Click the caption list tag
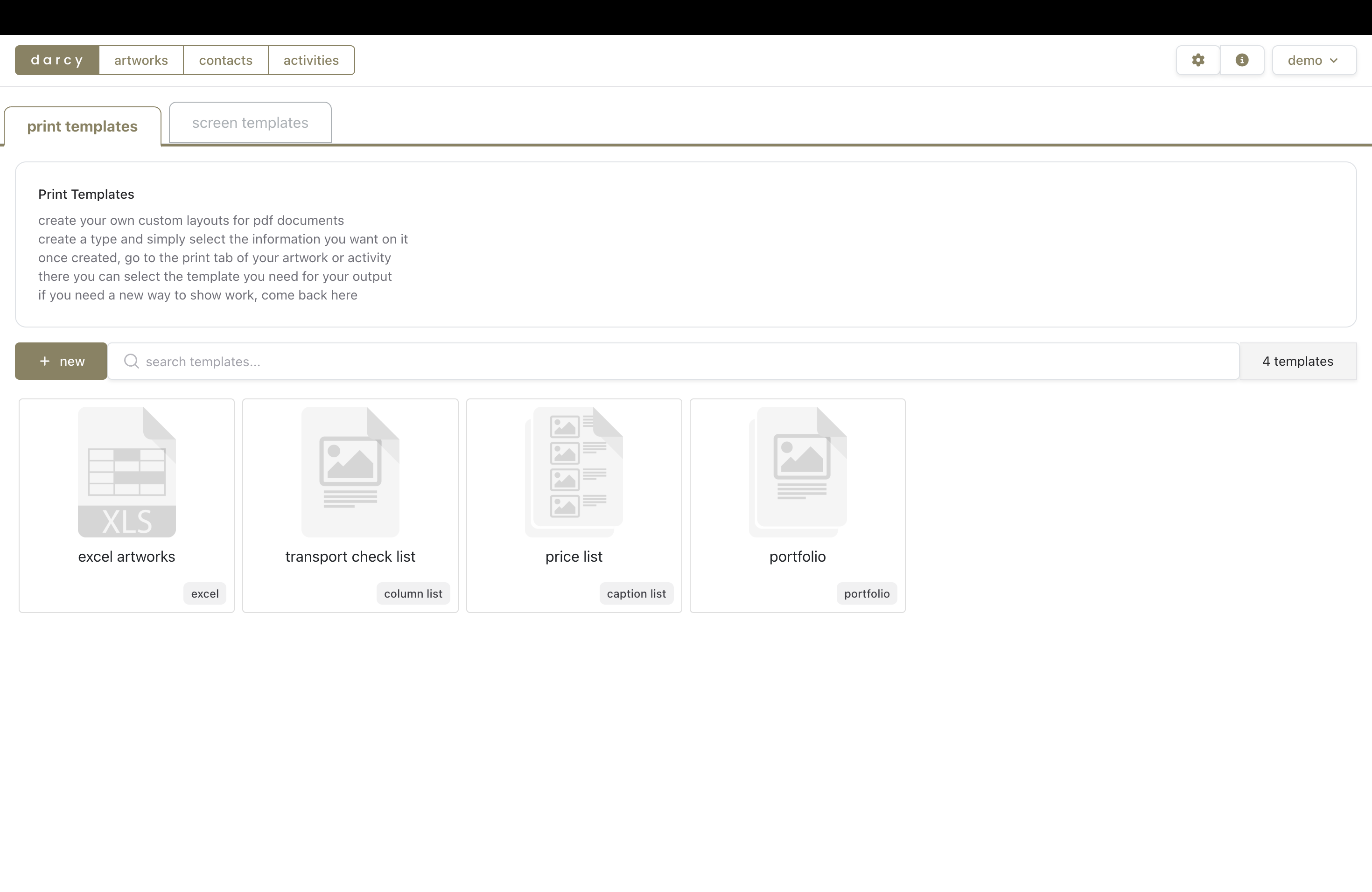The width and height of the screenshot is (1372, 892). pos(636,593)
